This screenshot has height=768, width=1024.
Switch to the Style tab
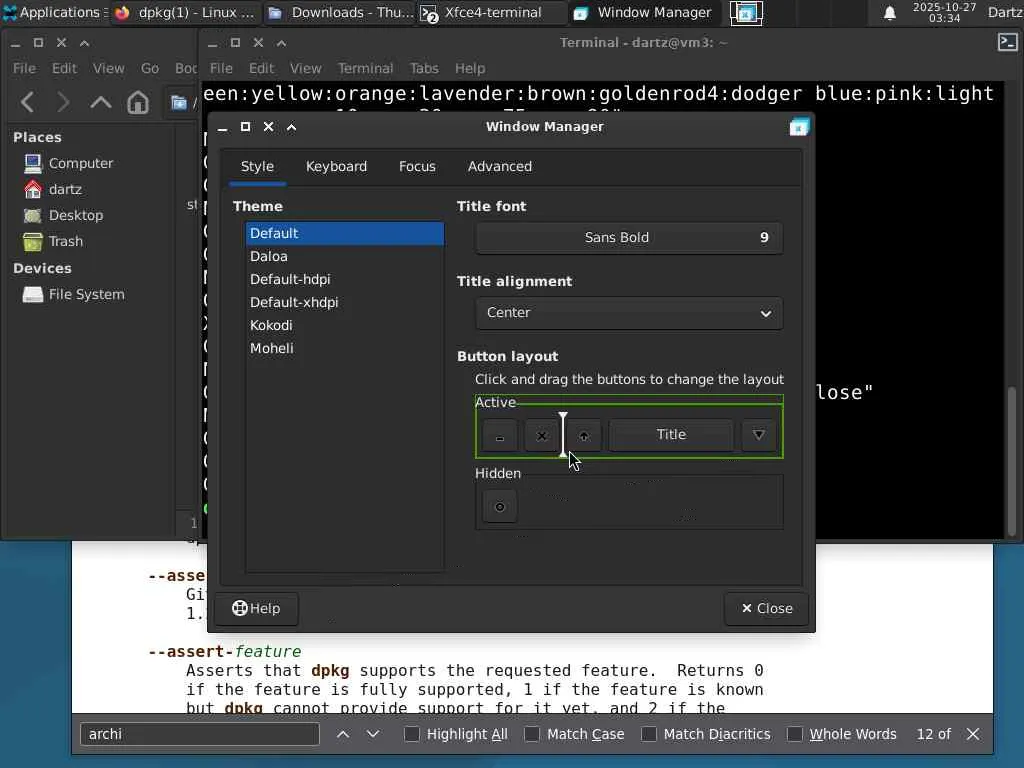tap(257, 167)
